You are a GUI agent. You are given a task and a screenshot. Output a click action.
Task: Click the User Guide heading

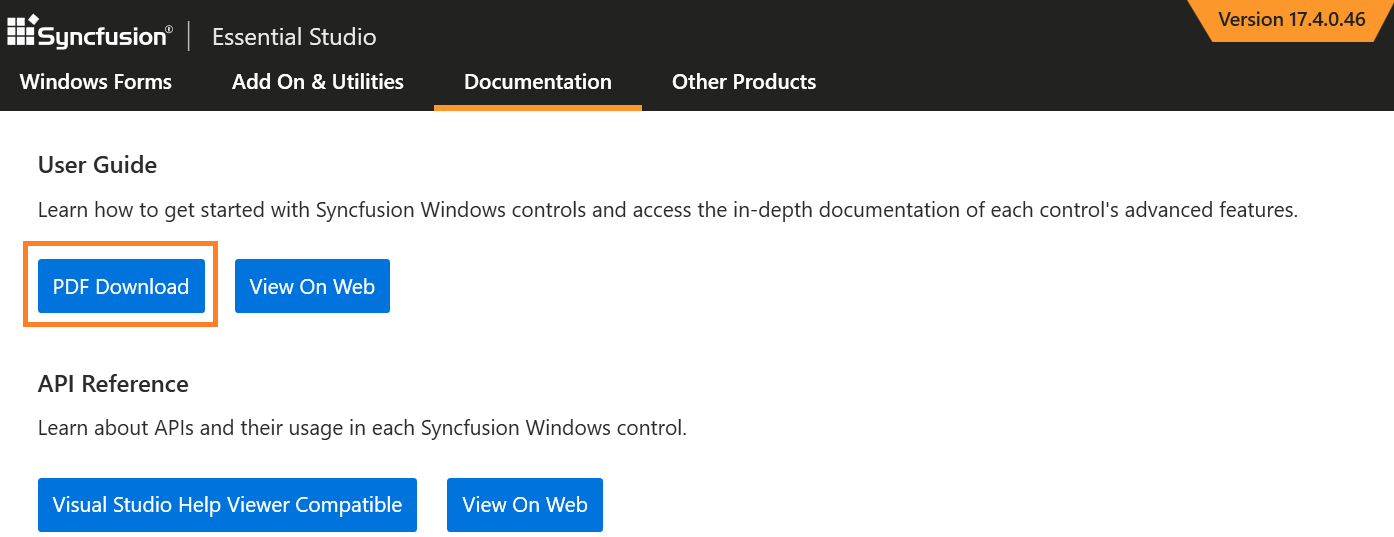[97, 165]
